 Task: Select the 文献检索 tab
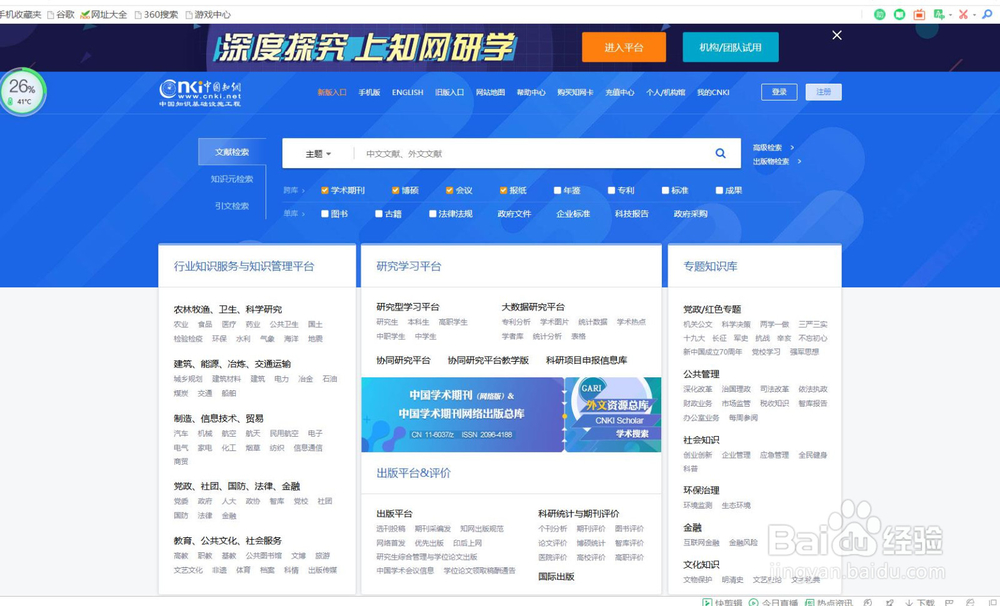pos(232,152)
